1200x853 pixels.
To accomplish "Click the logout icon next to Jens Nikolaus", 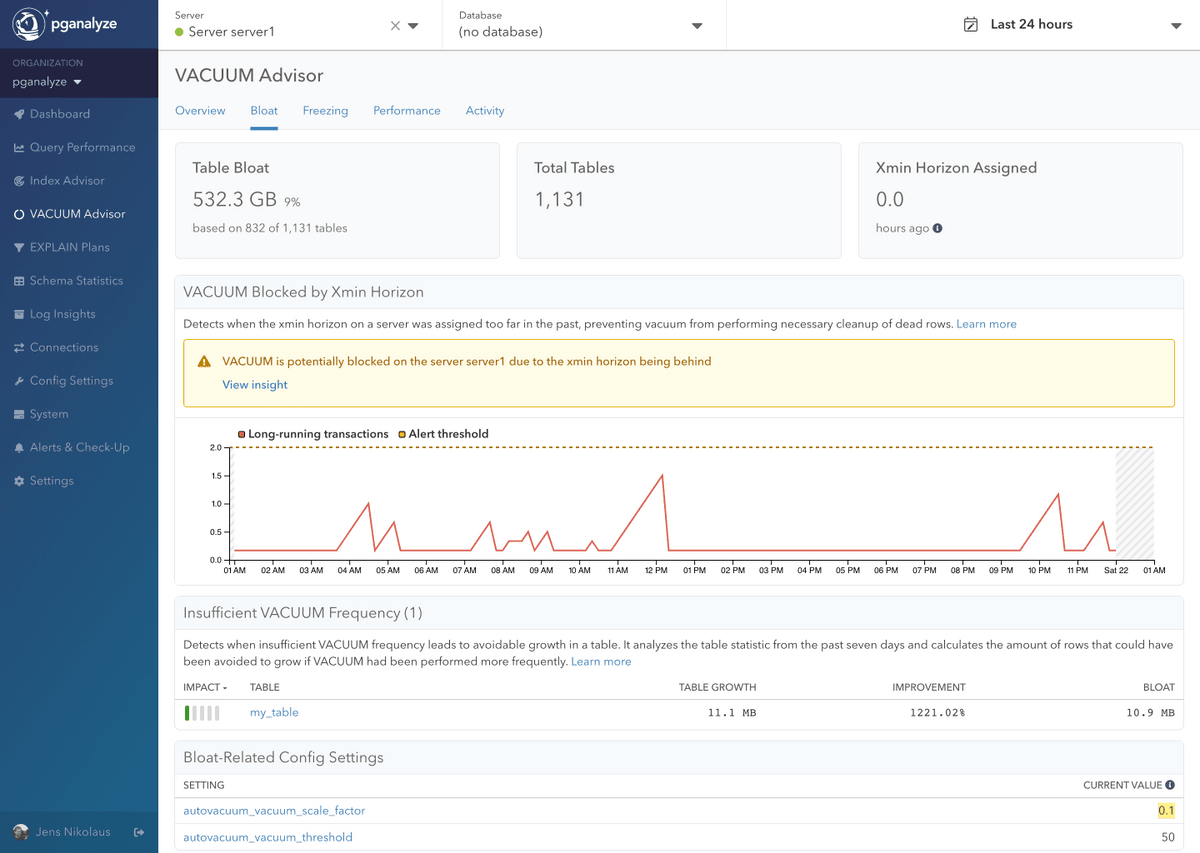I will click(x=139, y=832).
